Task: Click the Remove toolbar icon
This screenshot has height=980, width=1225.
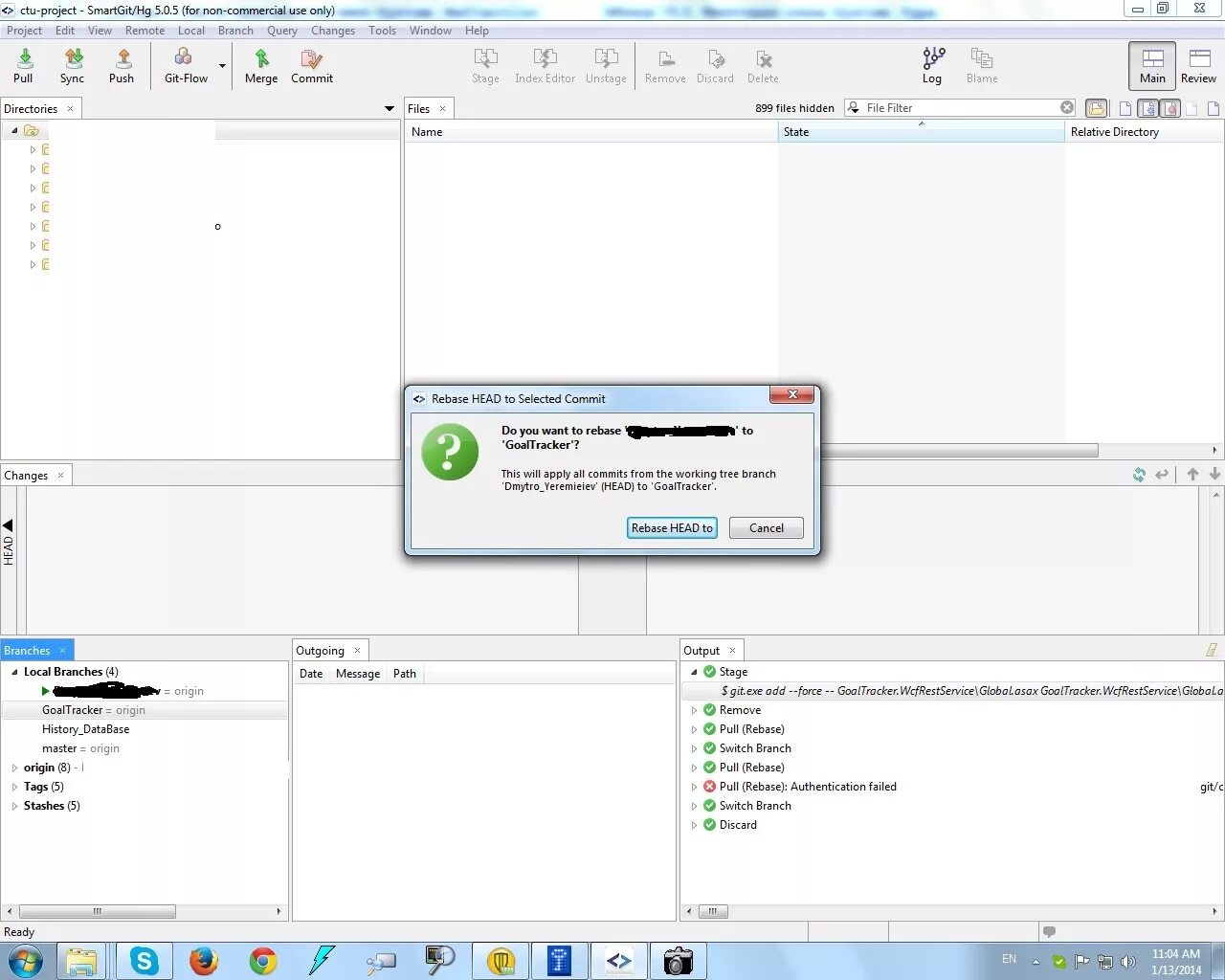Action: [x=665, y=66]
